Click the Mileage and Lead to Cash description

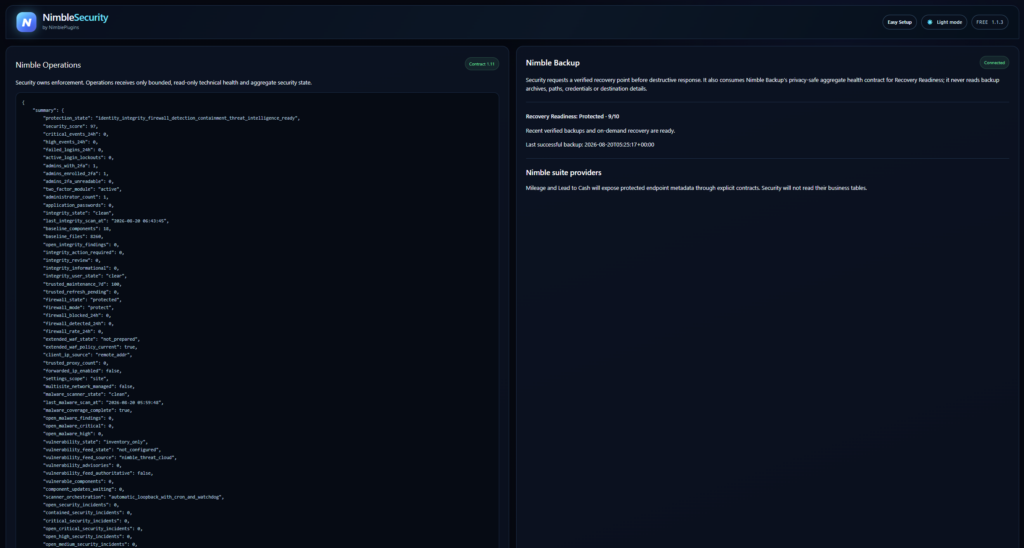point(696,188)
